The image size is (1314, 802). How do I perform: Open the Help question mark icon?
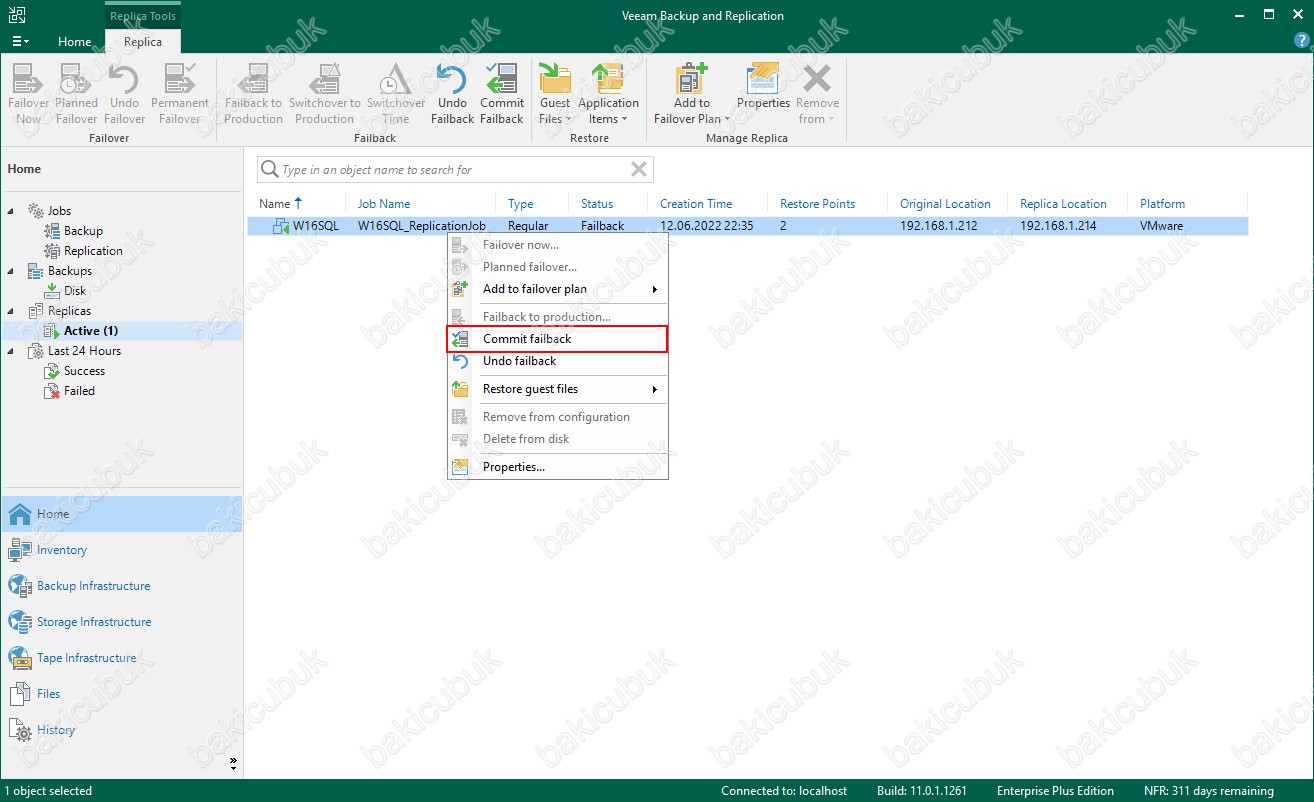(x=1301, y=41)
